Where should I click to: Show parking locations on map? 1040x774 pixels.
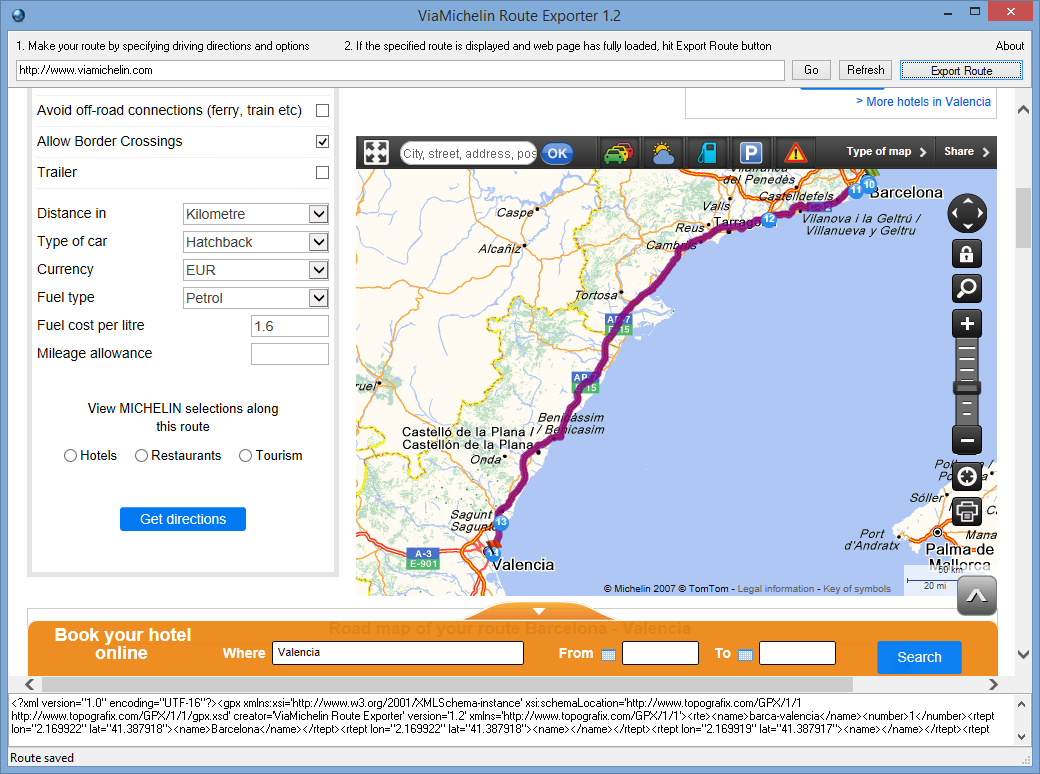click(750, 153)
